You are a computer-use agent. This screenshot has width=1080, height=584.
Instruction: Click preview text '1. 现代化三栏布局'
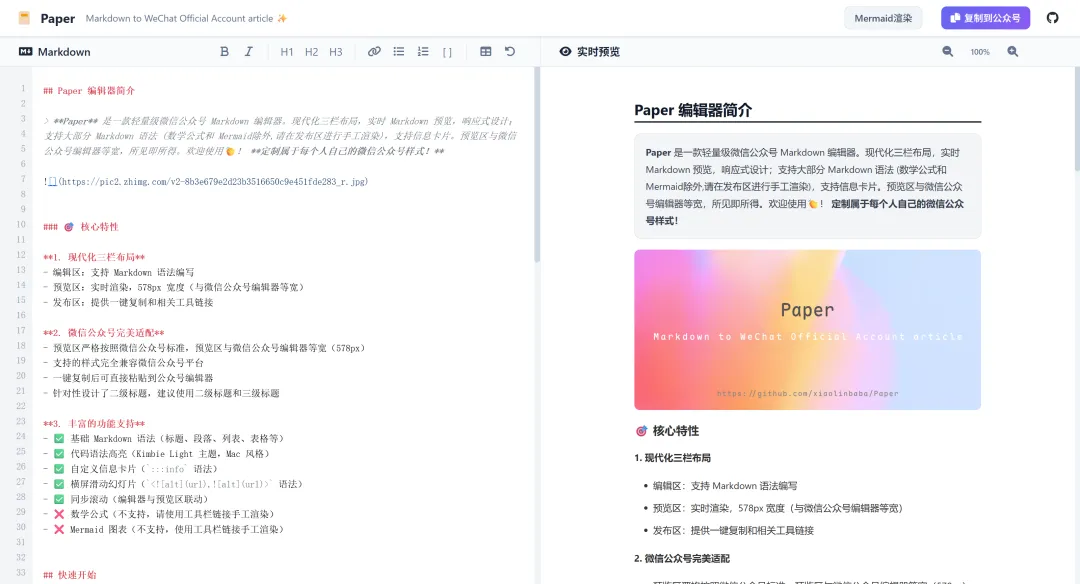click(672, 458)
